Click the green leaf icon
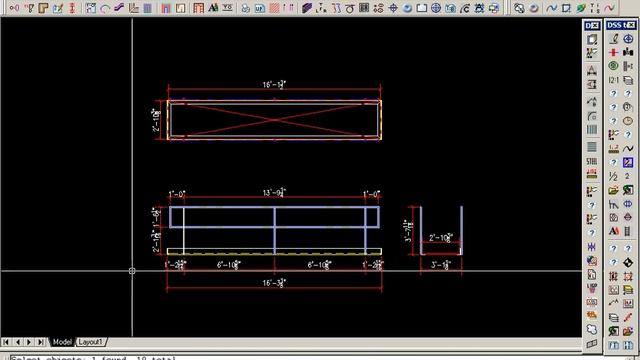Viewport: 640px width, 360px height. point(581,8)
